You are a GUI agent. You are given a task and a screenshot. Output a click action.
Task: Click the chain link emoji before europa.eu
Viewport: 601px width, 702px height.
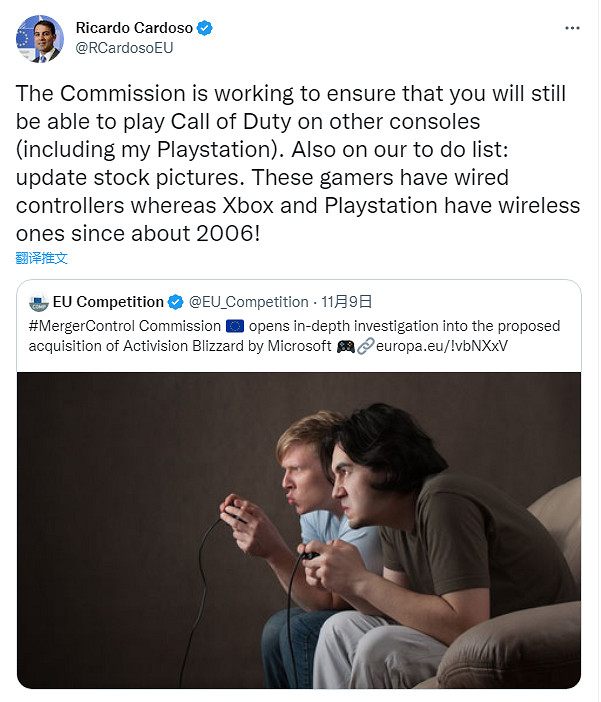tap(365, 346)
